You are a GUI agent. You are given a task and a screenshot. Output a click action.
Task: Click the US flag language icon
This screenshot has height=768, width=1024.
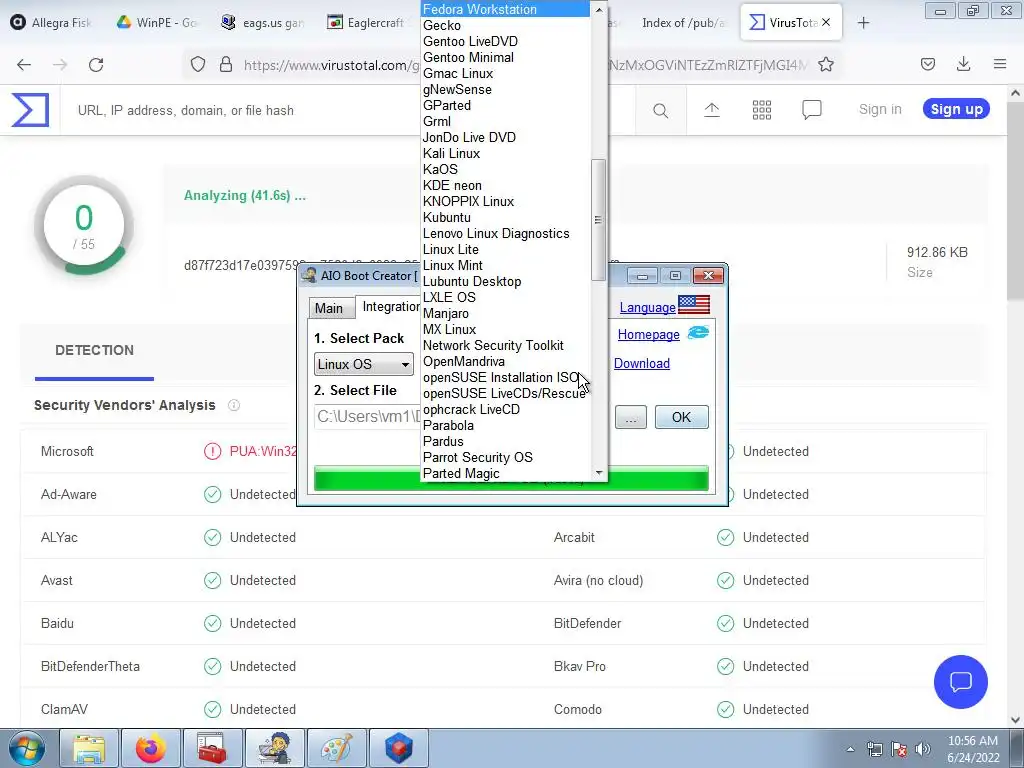(694, 305)
